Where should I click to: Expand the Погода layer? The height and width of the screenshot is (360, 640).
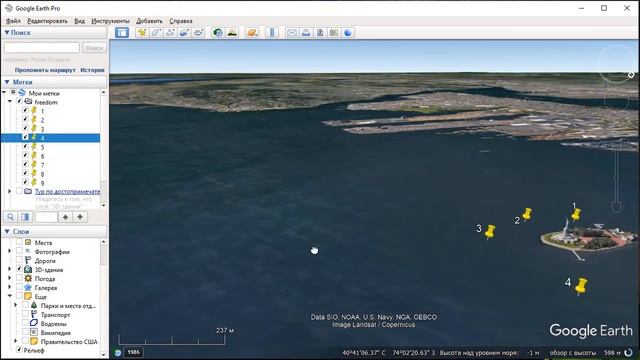click(10, 278)
